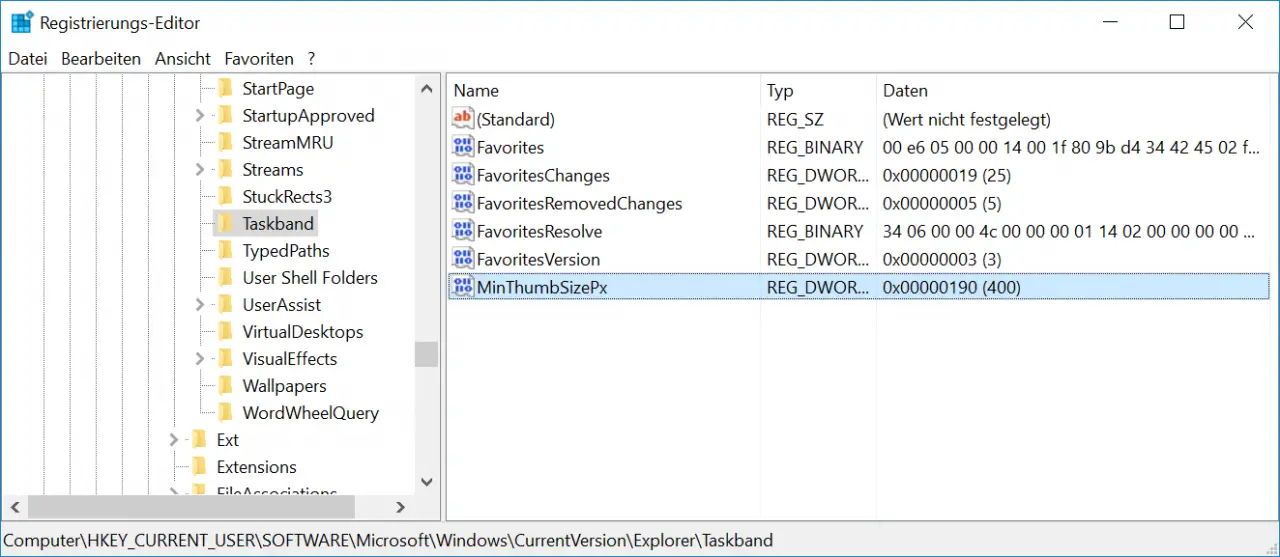Open the Favoriten menu
The image size is (1280, 557).
pos(259,59)
